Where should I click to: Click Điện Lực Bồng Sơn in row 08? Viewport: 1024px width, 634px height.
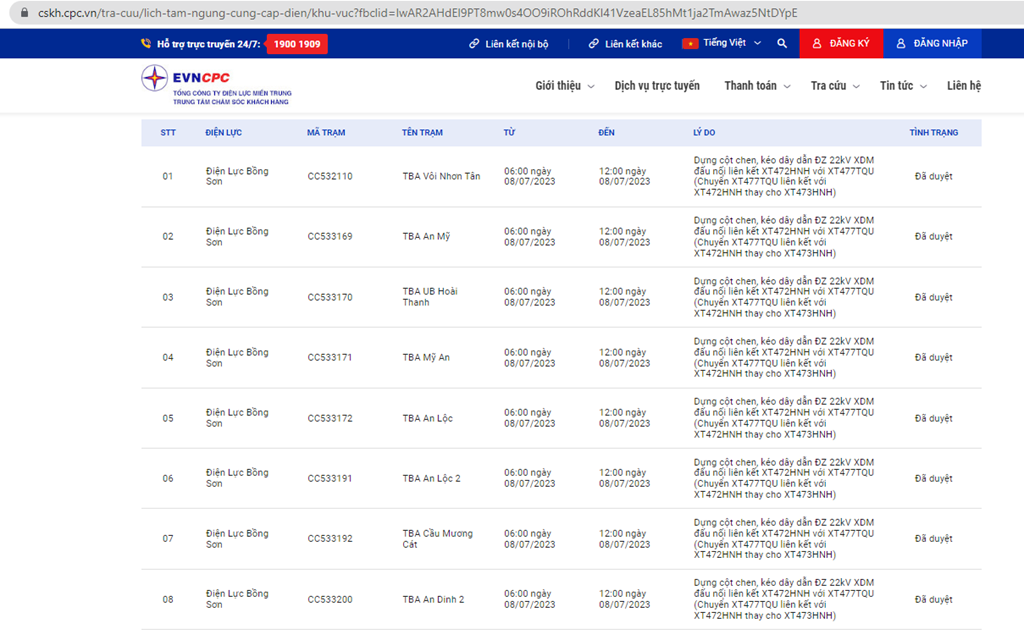[237, 599]
